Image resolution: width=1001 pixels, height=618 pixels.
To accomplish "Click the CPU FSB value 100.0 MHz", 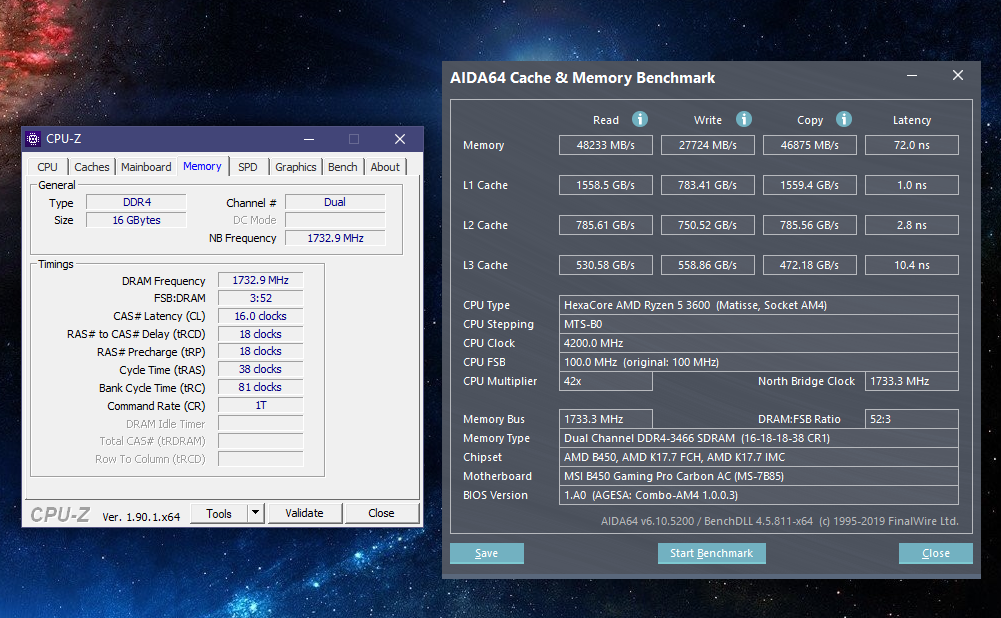I will (x=758, y=362).
